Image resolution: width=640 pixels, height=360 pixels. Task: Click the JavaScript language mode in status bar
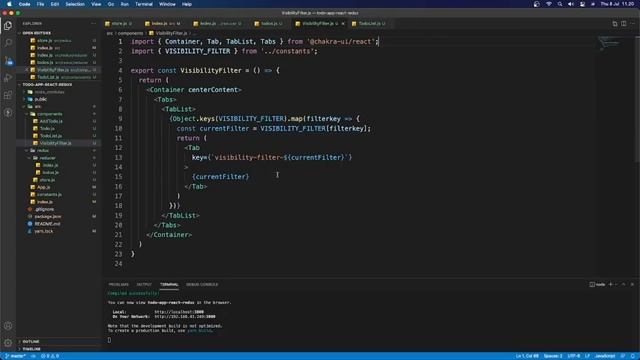tap(605, 356)
